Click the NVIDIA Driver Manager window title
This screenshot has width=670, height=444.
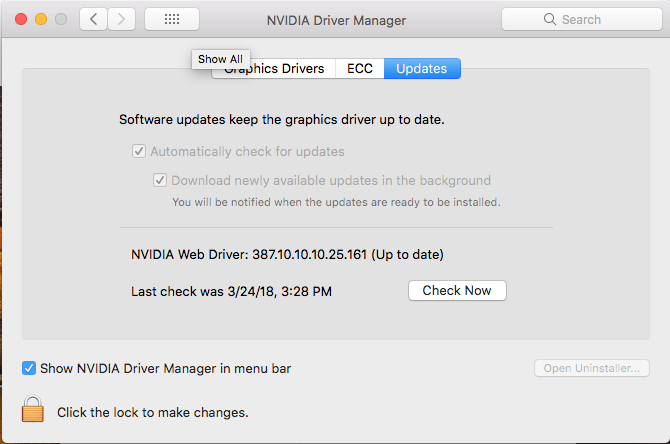[336, 20]
